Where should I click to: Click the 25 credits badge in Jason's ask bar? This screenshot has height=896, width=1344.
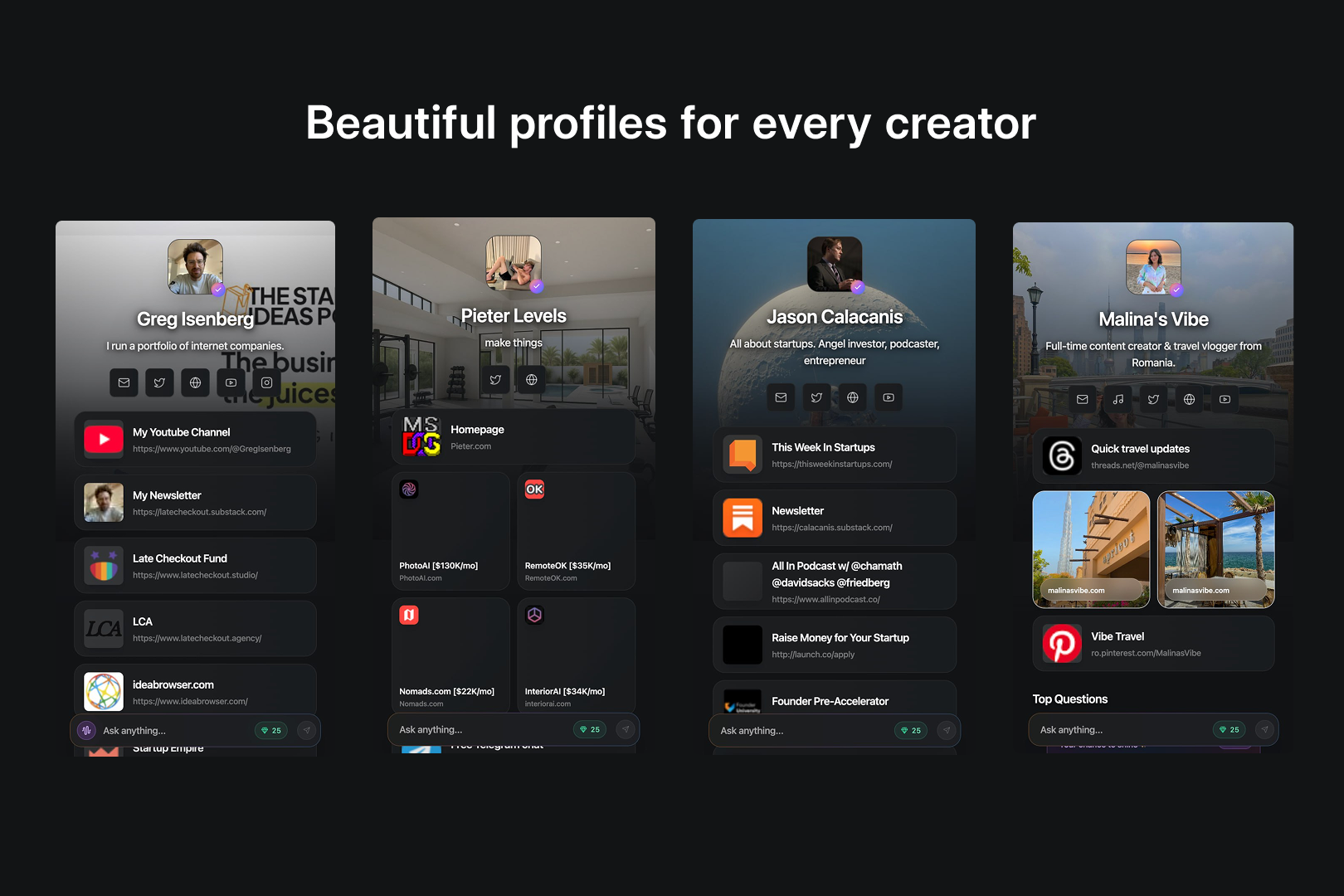click(910, 730)
